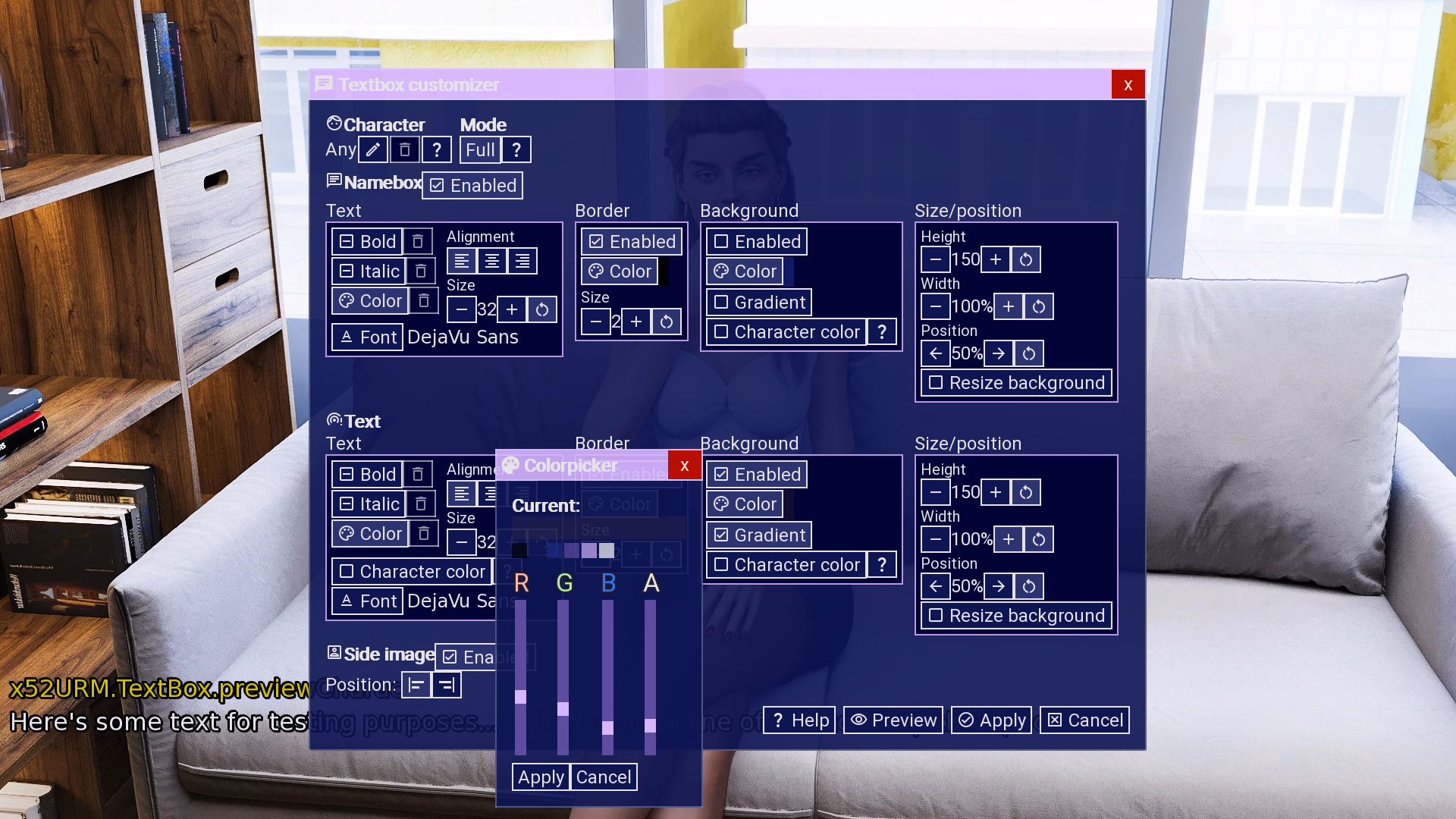Screen dimensions: 1456x819
Task: Toggle the Namebox Enabled checkbox
Action: (x=472, y=186)
